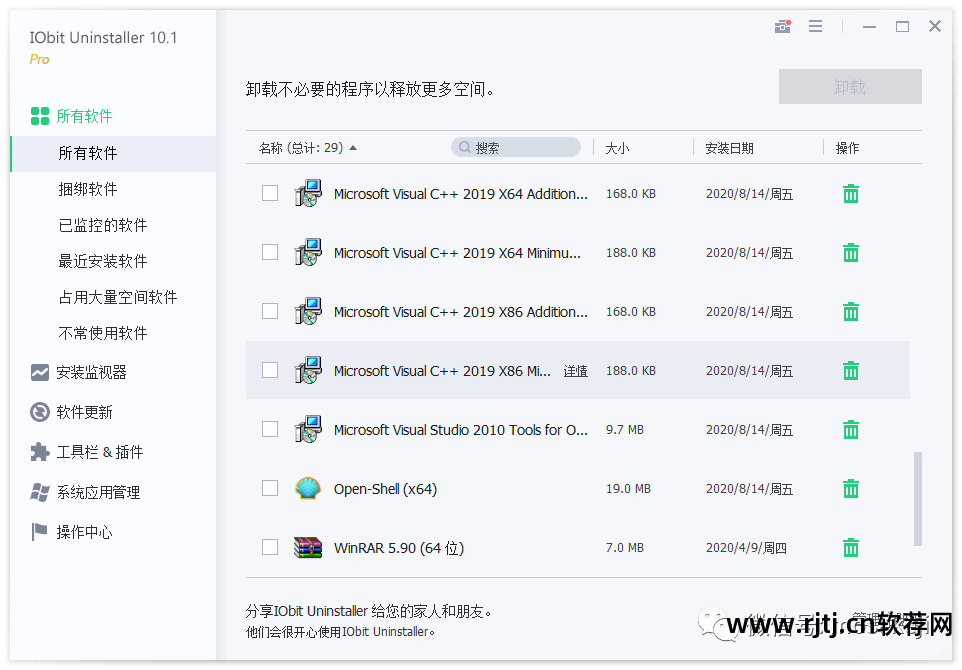Viewport: 962px width, 670px height.
Task: Click the 操作 column header
Action: [847, 148]
